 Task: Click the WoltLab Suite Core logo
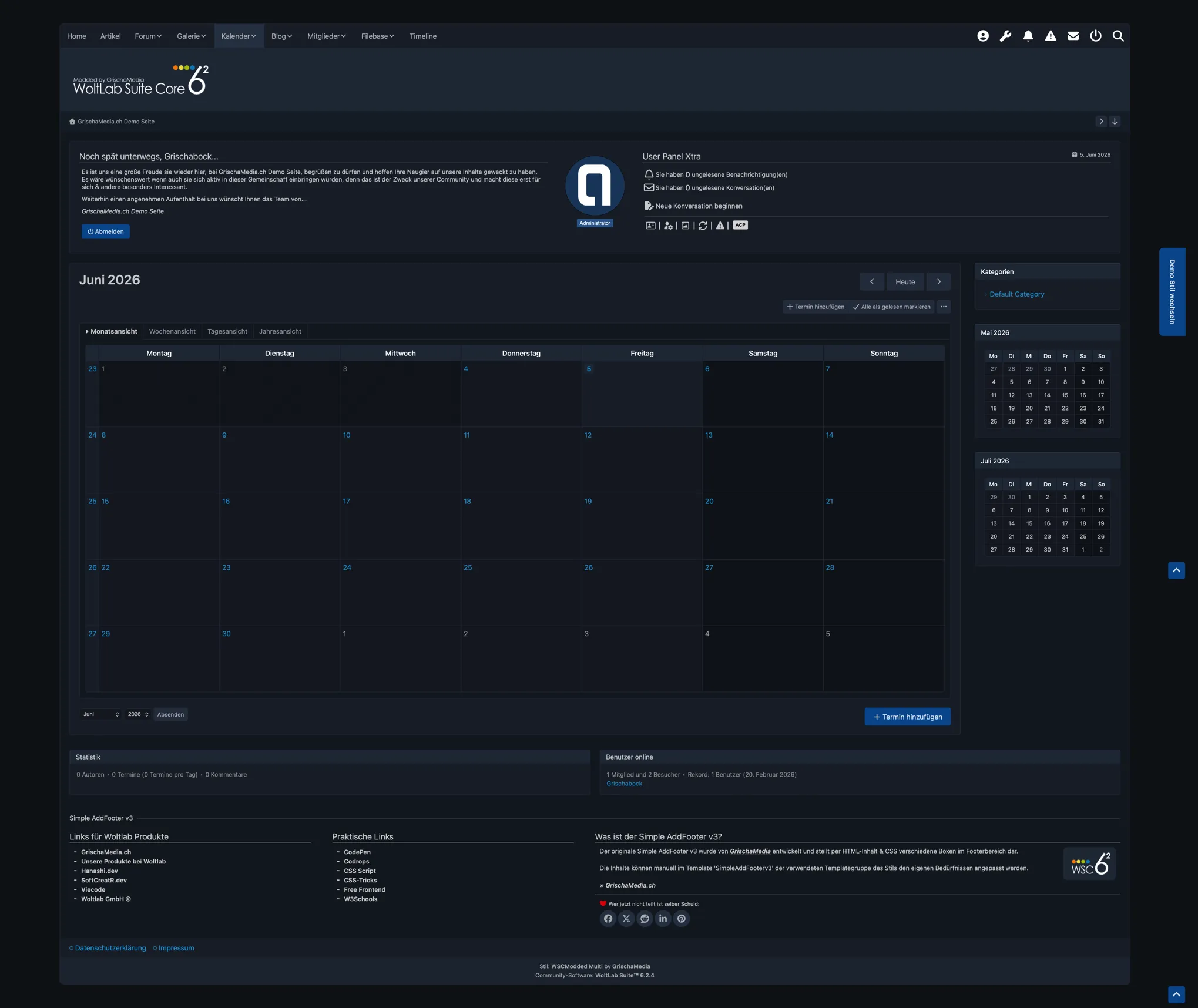(141, 80)
